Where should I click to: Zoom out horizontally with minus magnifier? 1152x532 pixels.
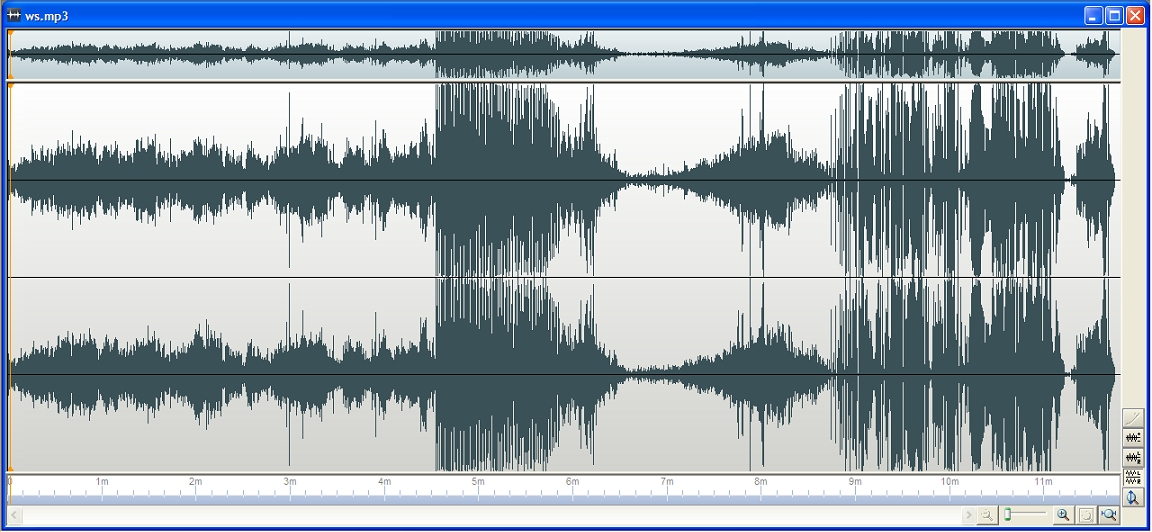(987, 515)
